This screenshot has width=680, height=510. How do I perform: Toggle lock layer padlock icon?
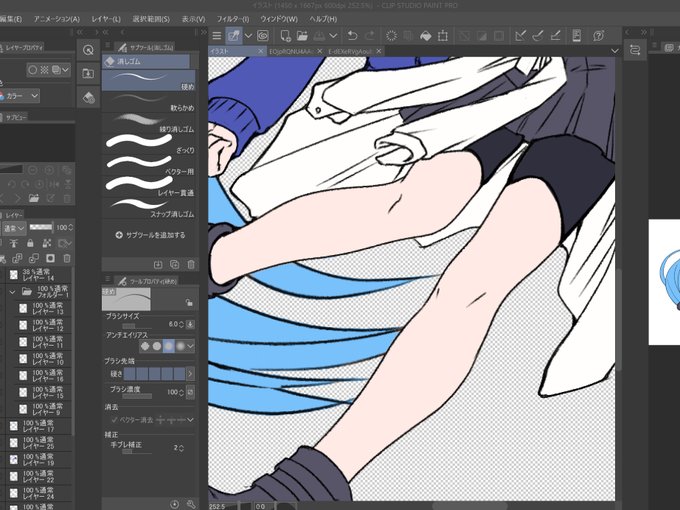pos(30,243)
